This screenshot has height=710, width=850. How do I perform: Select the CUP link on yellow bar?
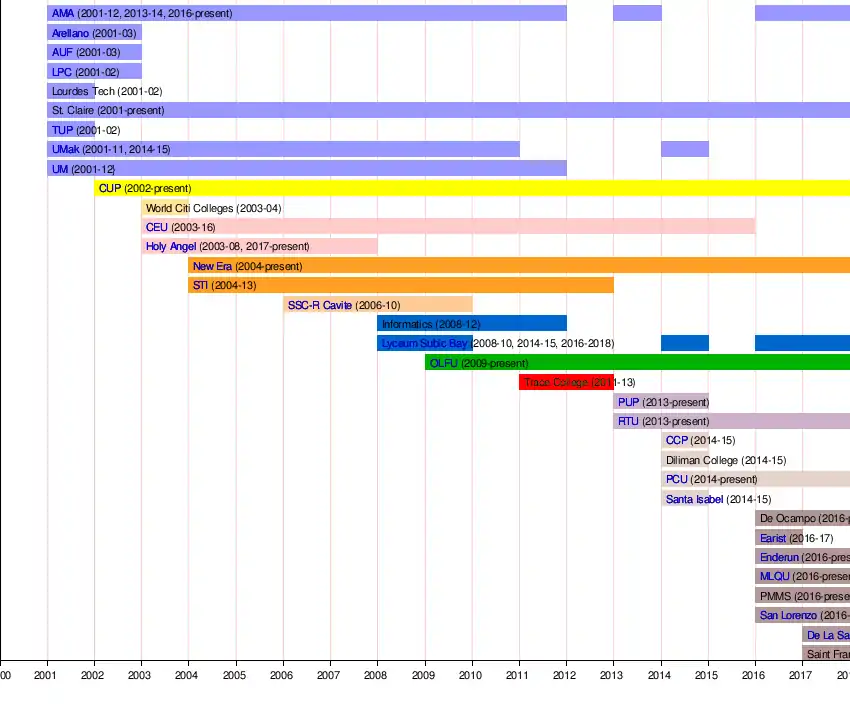coord(110,188)
